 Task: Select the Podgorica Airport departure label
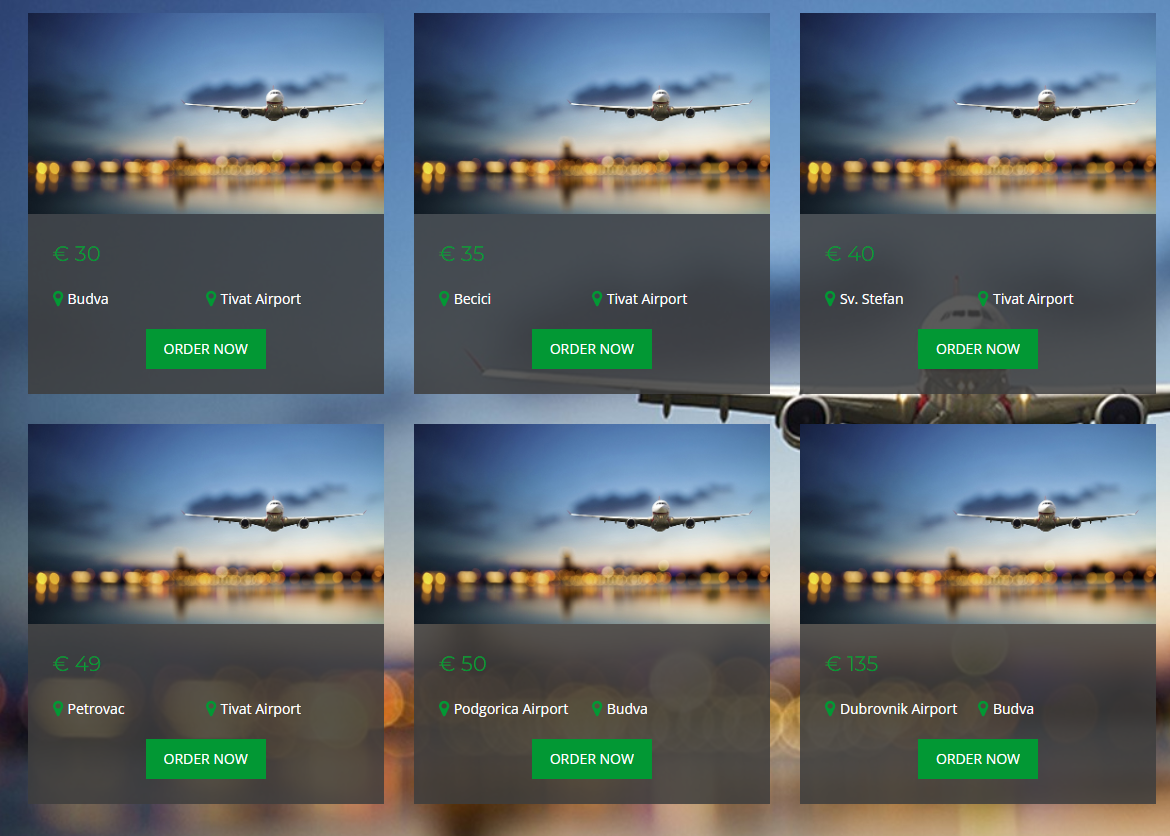tap(511, 709)
